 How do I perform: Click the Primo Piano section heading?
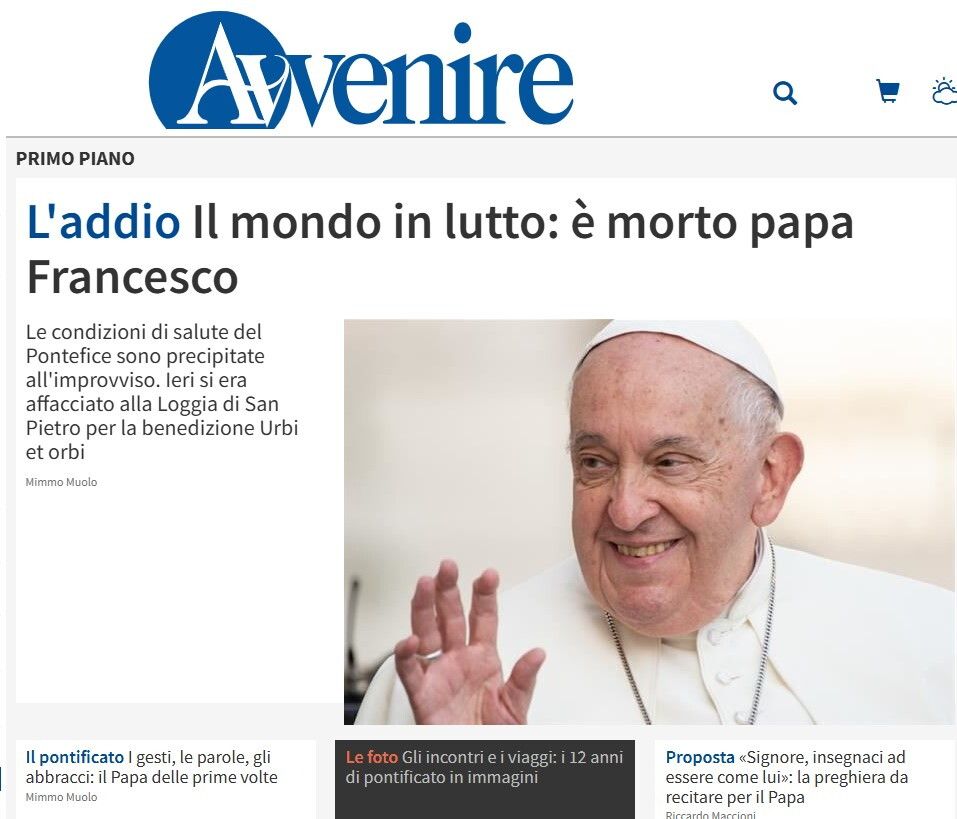75,159
